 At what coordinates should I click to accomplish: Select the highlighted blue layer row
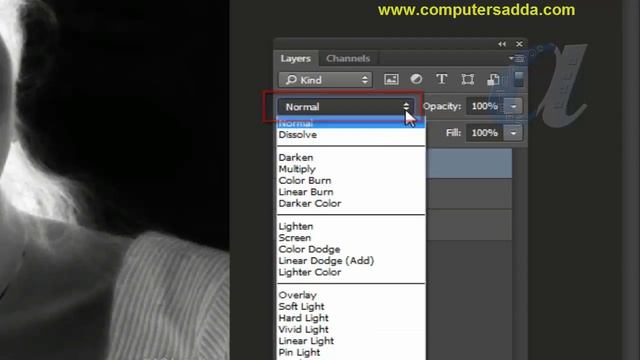[469, 163]
